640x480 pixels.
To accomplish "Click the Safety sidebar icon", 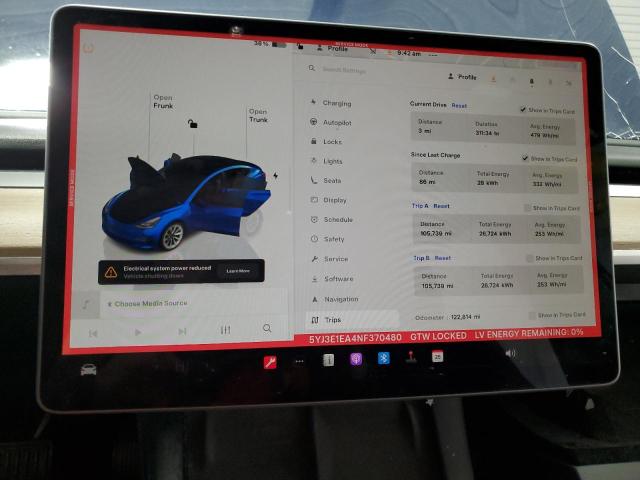I will point(314,239).
